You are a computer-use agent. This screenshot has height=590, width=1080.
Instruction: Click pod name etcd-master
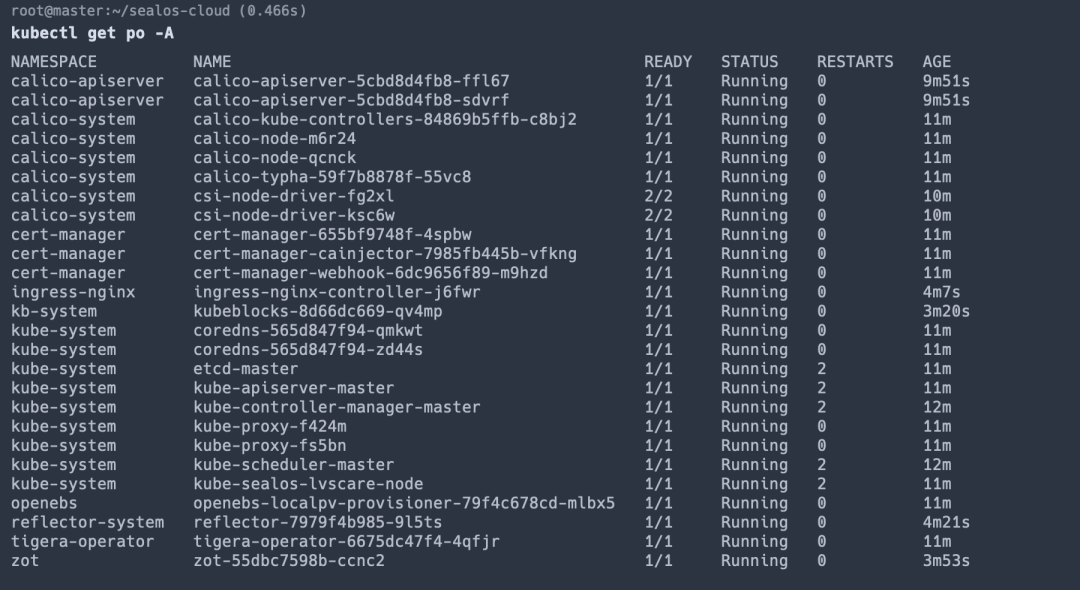click(246, 369)
